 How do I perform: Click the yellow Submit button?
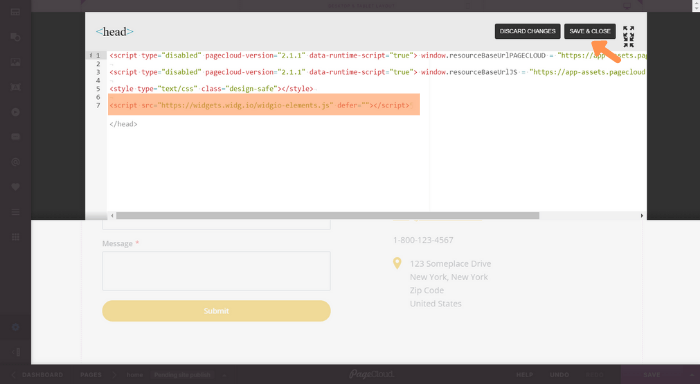pyautogui.click(x=216, y=311)
